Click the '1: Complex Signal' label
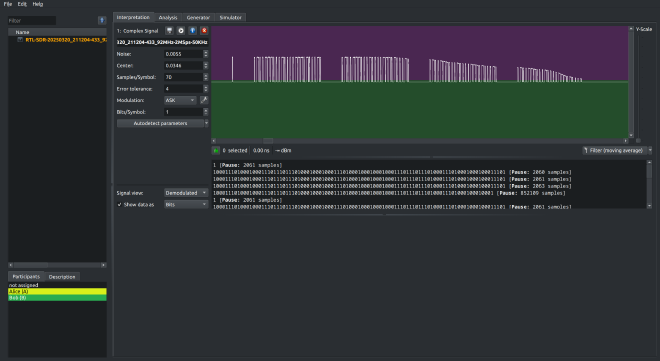The height and width of the screenshot is (361, 660). (138, 31)
